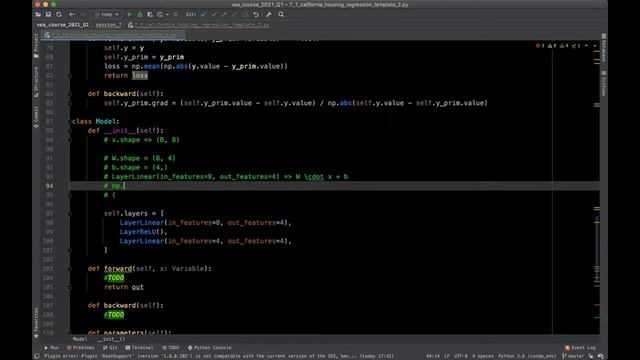Open the TODO tool window
This screenshot has width=640, height=360.
click(171, 348)
